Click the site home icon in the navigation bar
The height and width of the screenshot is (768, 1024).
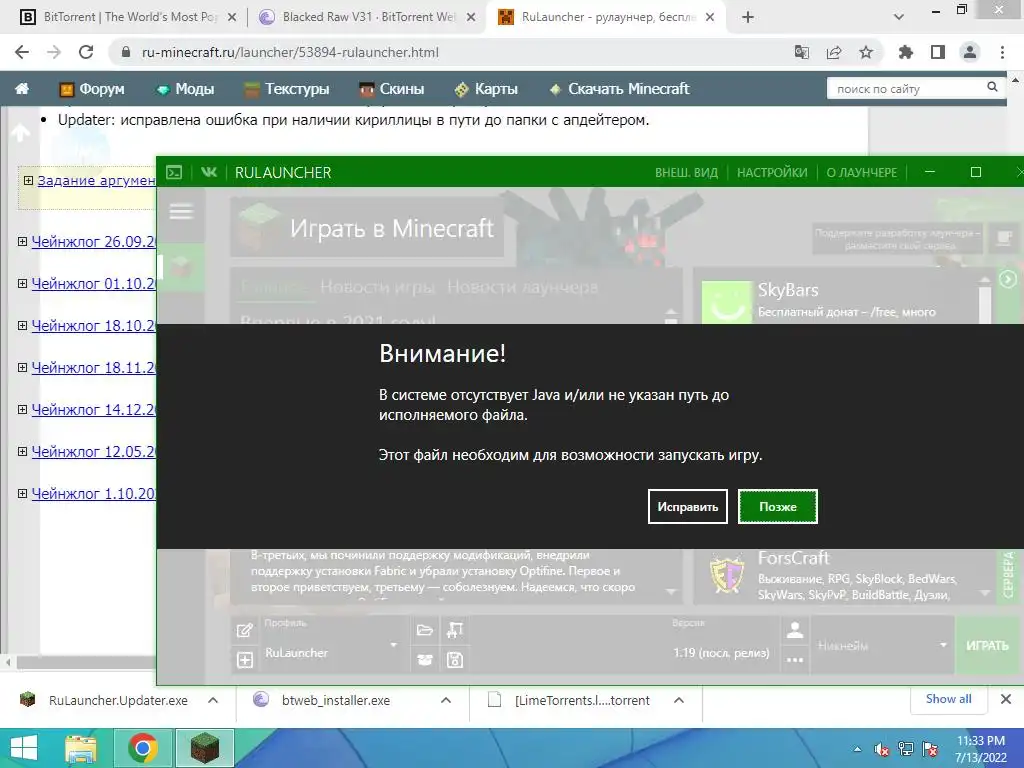(22, 88)
